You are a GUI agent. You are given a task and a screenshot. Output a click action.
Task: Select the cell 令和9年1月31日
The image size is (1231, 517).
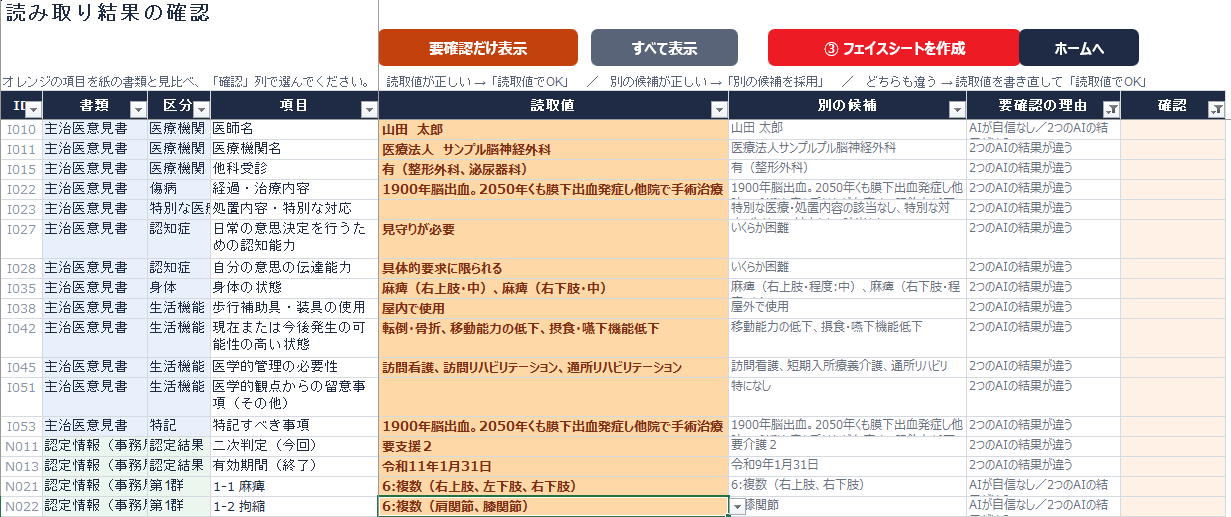click(847, 466)
